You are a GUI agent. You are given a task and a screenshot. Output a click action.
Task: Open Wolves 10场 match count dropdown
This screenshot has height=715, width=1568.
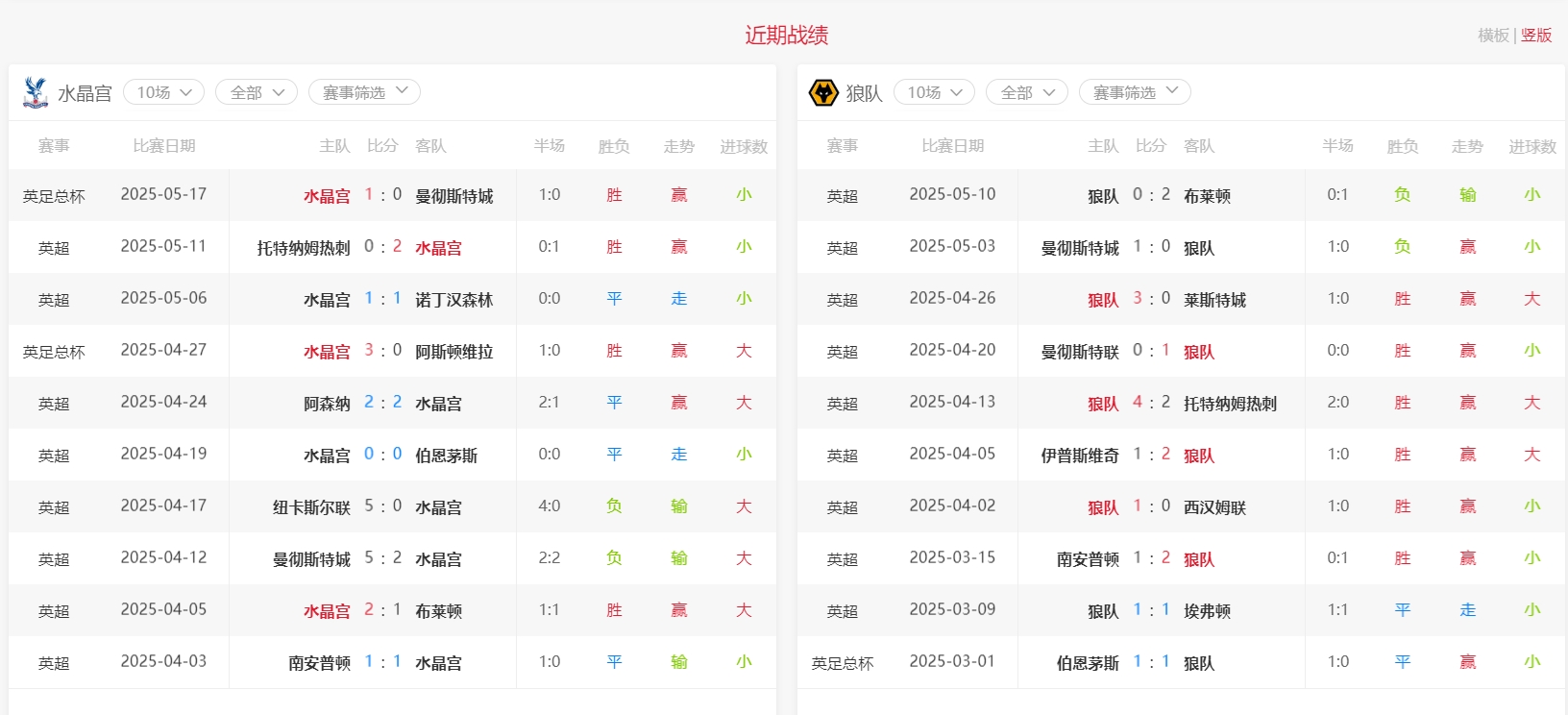coord(934,92)
